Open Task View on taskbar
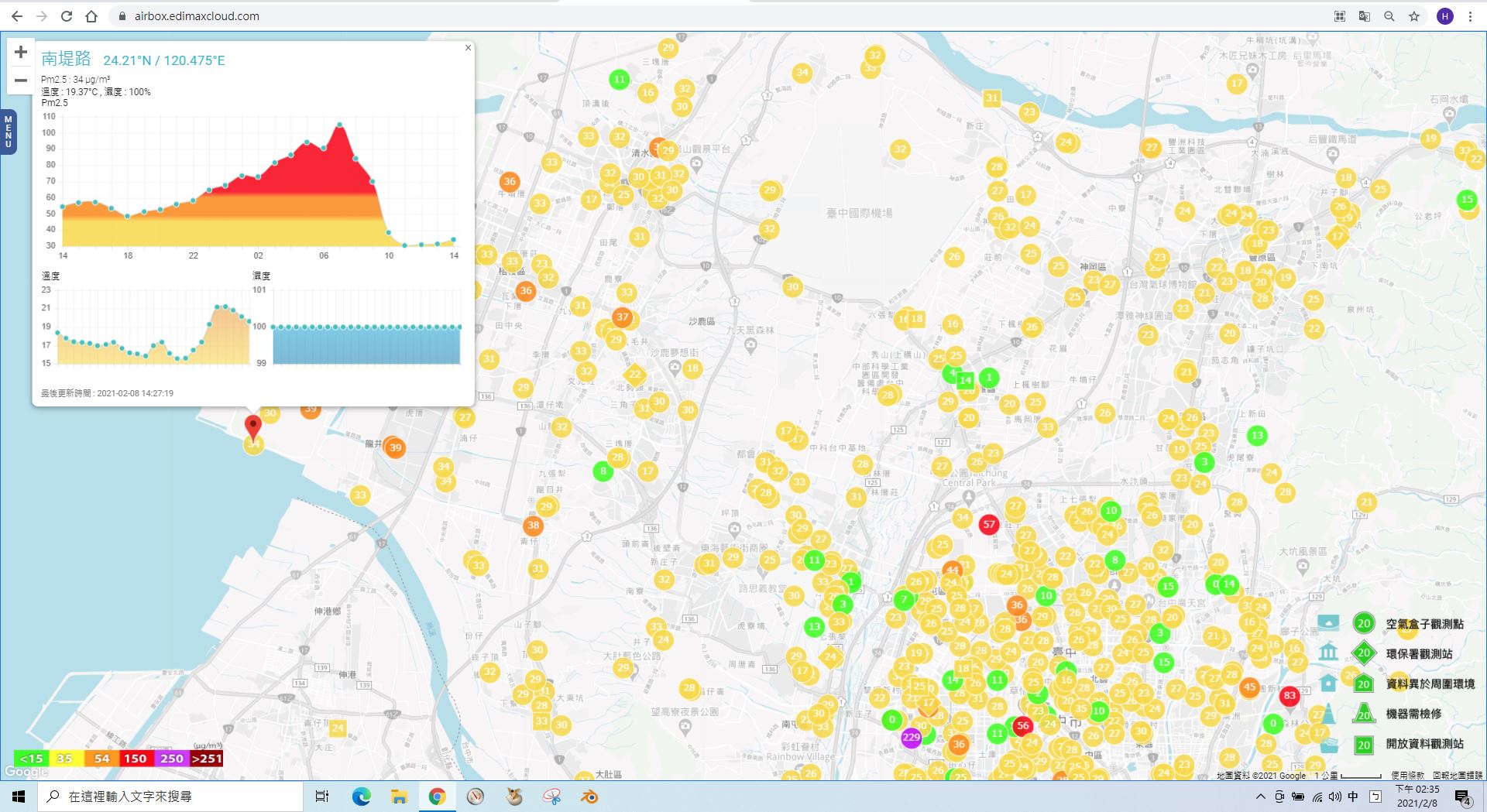The height and width of the screenshot is (812, 1487). pos(322,797)
